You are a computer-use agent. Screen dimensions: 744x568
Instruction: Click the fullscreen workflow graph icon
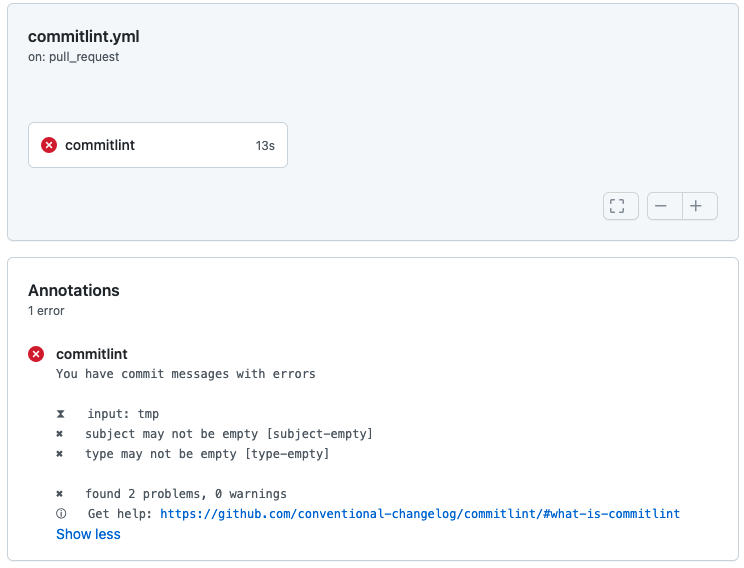621,206
